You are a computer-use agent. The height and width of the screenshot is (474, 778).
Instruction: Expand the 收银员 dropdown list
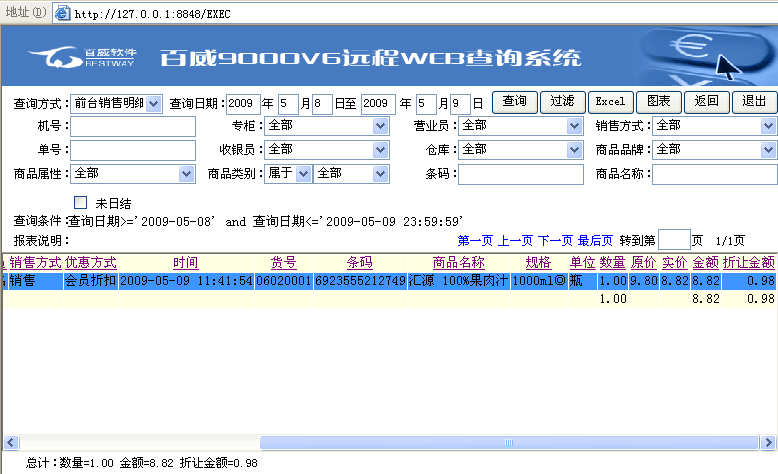pos(380,150)
